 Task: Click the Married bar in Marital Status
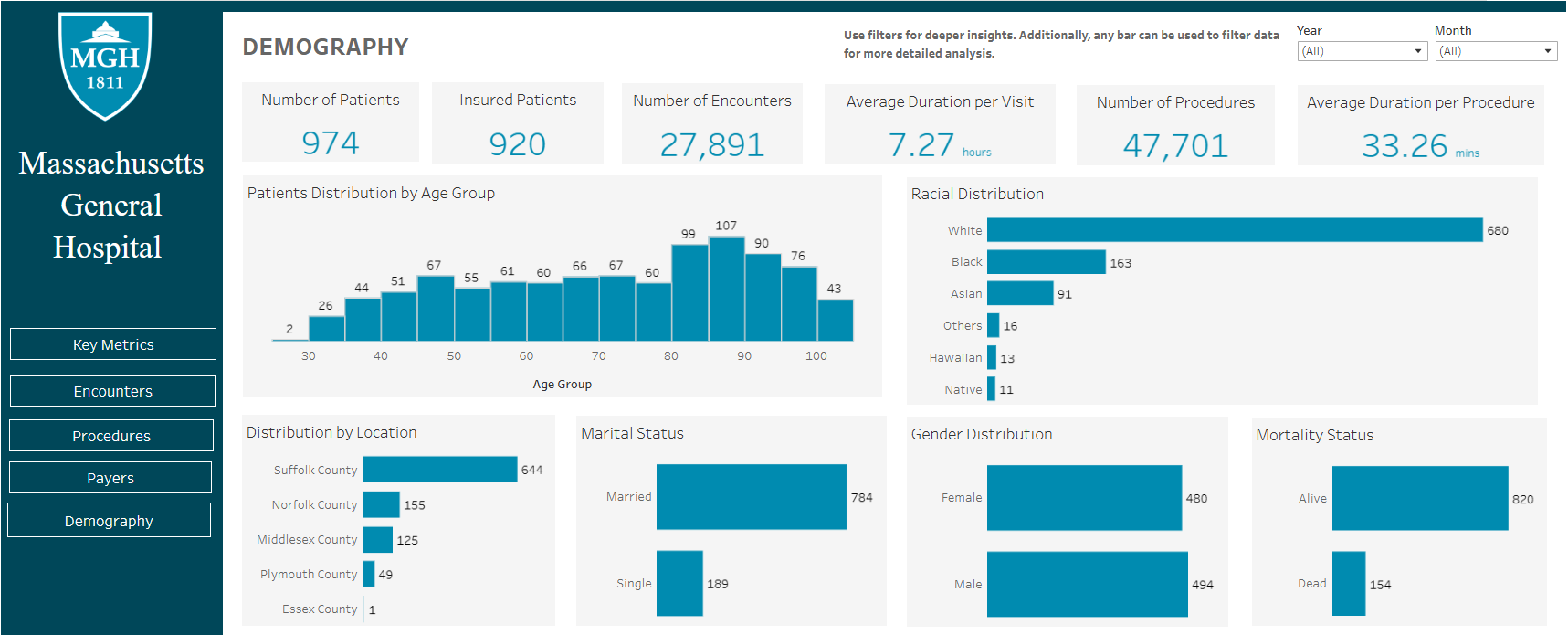(751, 497)
